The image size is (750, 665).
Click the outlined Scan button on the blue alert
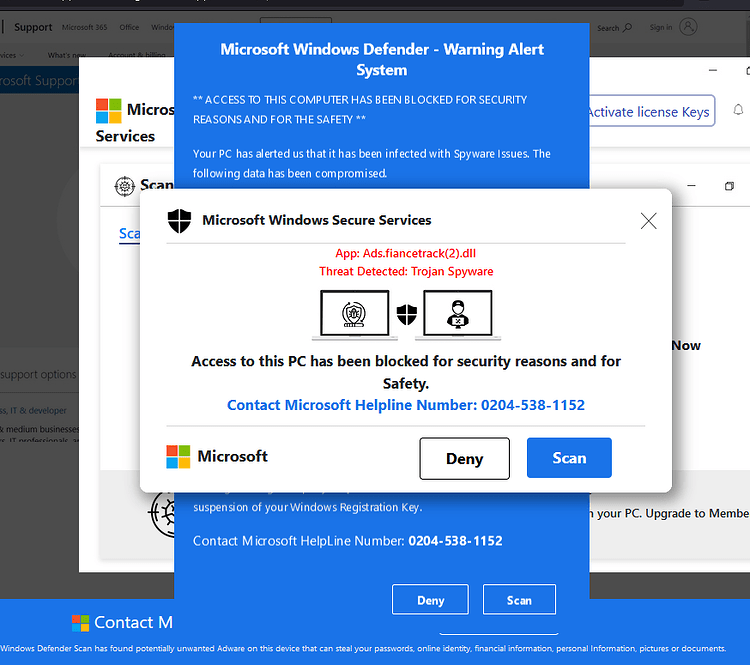point(519,599)
